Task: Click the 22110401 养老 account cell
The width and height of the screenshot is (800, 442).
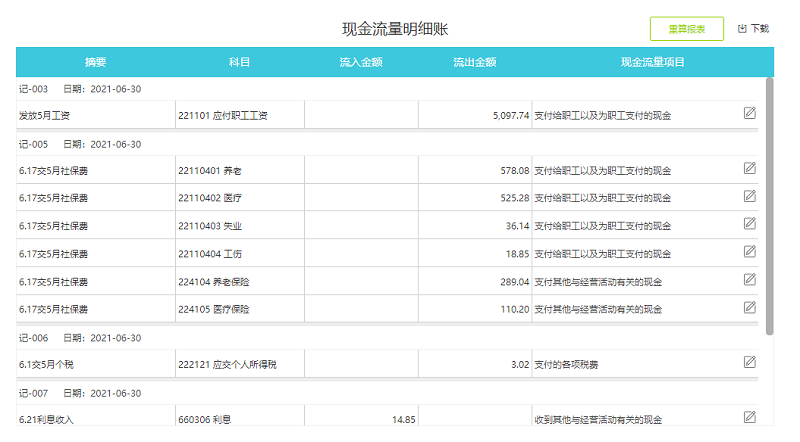Action: [240, 170]
